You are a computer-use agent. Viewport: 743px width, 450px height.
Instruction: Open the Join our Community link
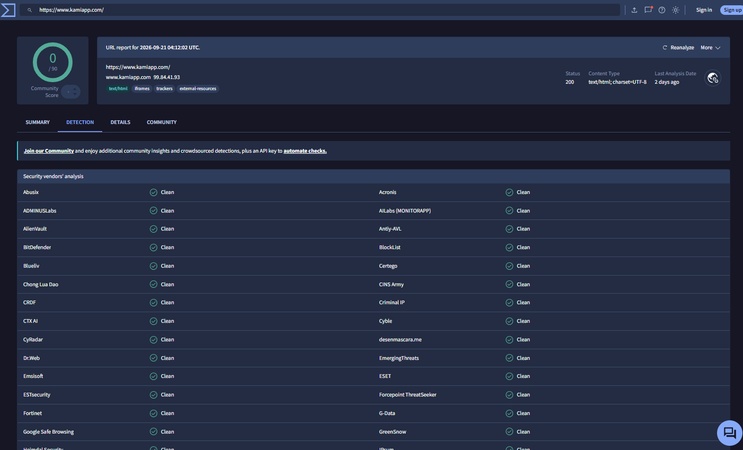point(49,151)
